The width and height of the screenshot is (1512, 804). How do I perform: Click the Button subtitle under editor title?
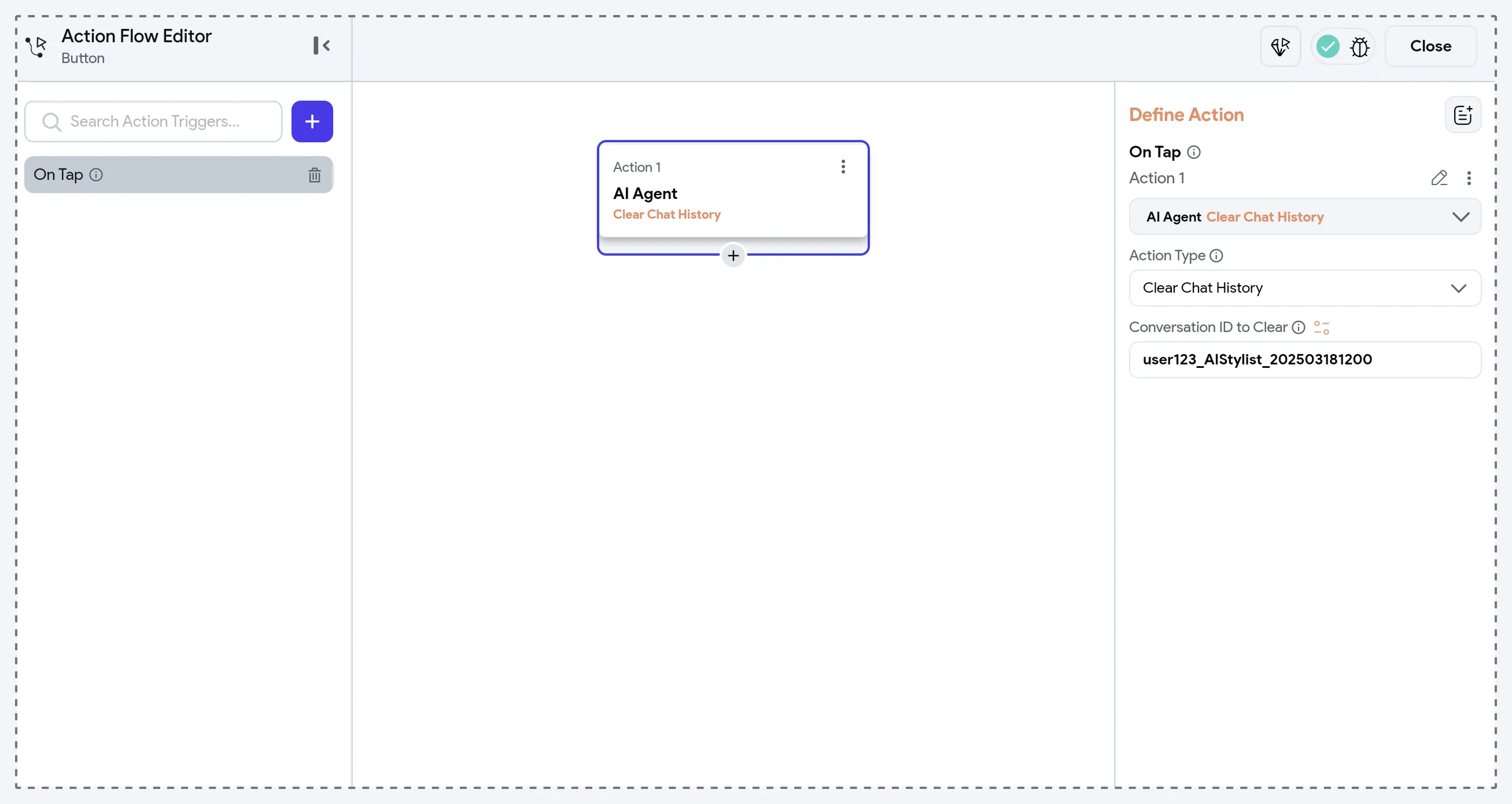tap(83, 58)
